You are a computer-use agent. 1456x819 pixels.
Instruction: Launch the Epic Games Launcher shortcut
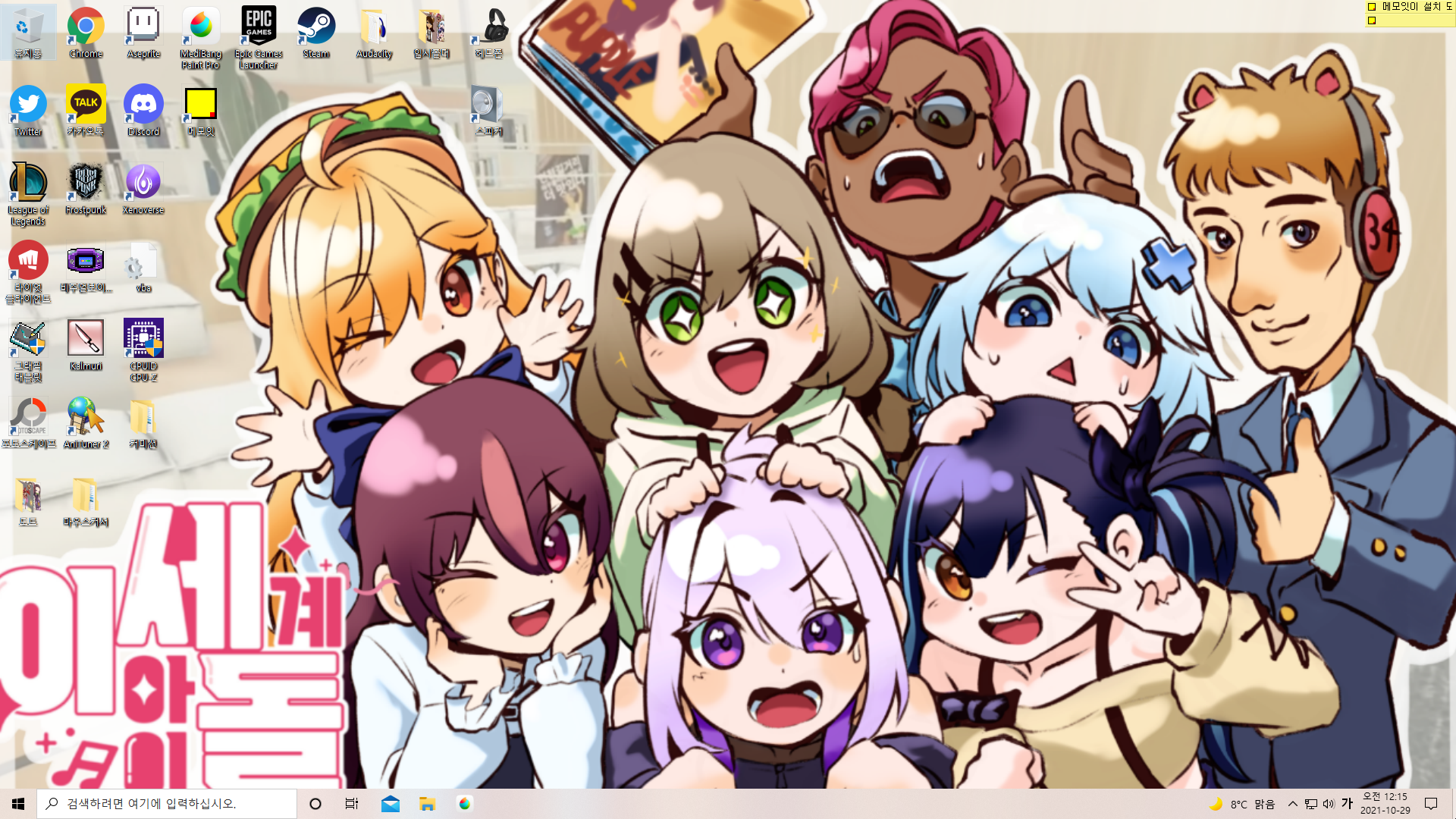pyautogui.click(x=259, y=38)
